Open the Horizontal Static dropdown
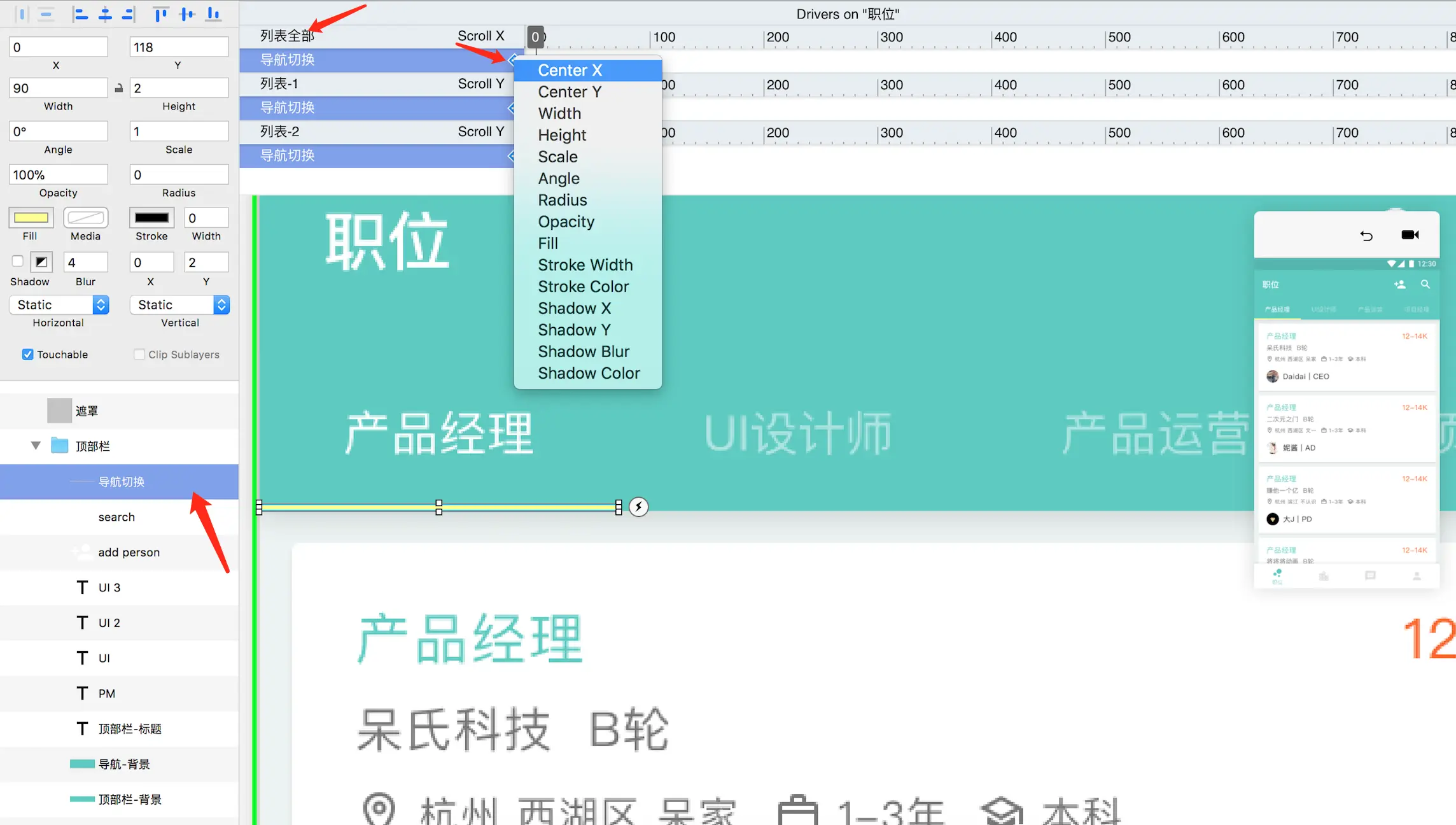Image resolution: width=1456 pixels, height=825 pixels. click(x=59, y=305)
